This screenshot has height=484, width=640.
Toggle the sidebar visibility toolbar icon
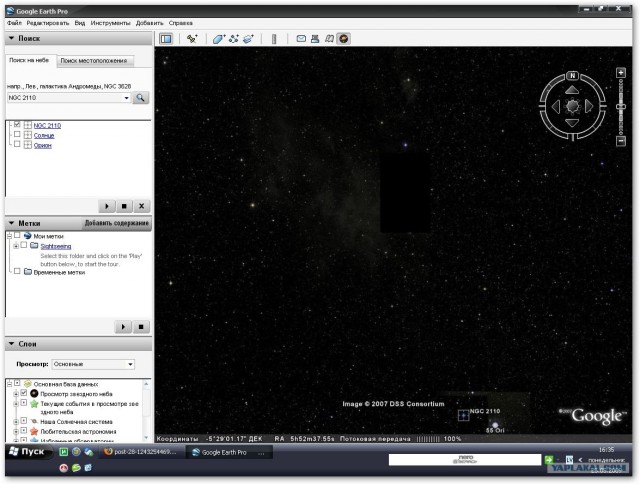[166, 39]
